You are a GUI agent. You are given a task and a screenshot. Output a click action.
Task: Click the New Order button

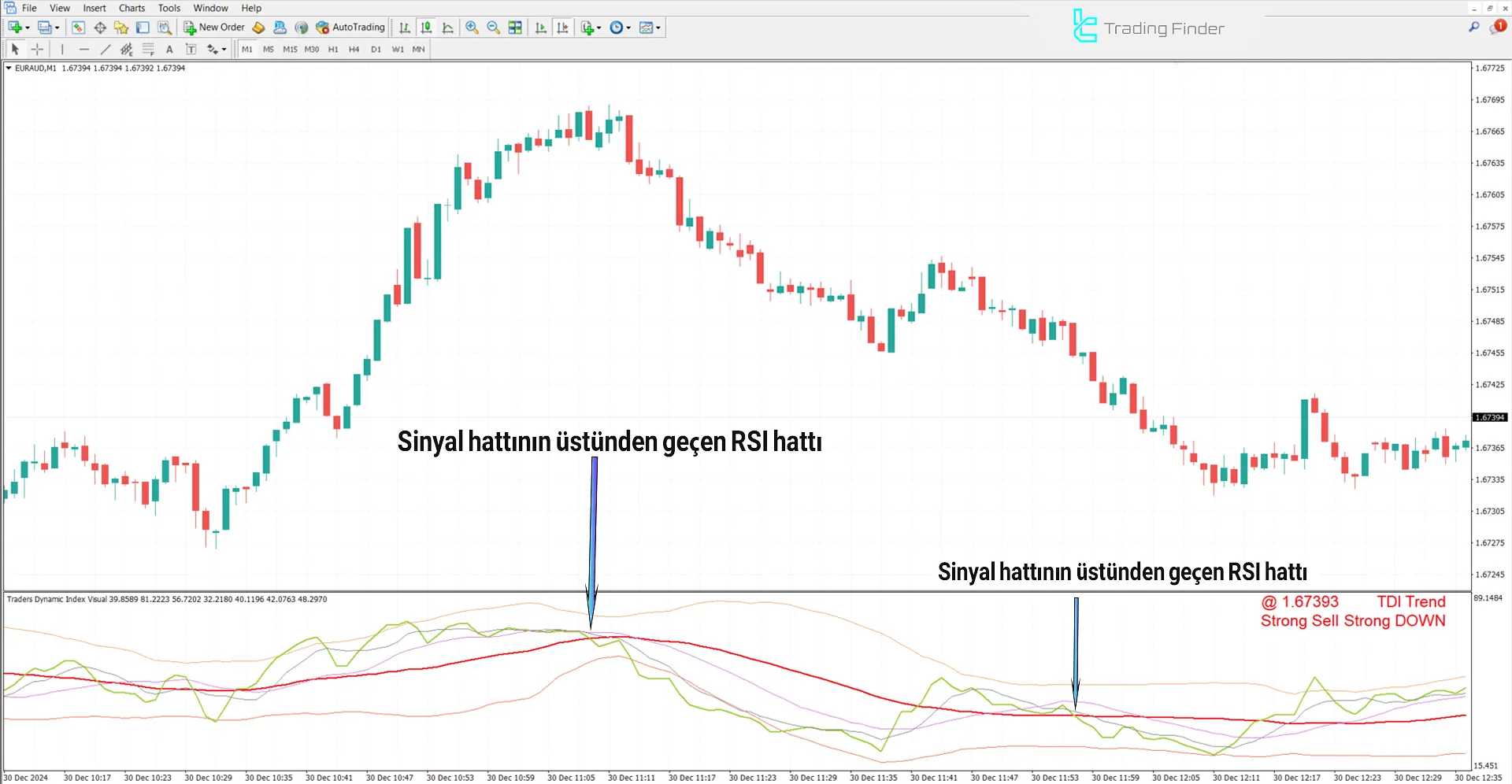click(x=214, y=28)
